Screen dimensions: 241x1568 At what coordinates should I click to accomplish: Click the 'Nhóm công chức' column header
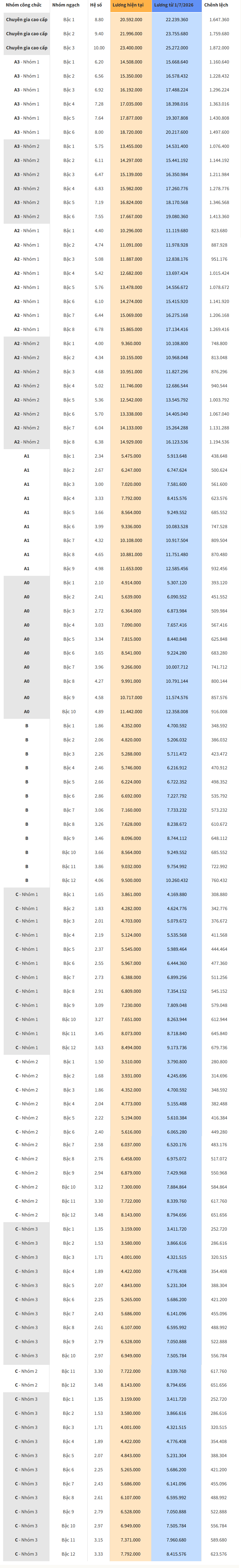coord(24,5)
